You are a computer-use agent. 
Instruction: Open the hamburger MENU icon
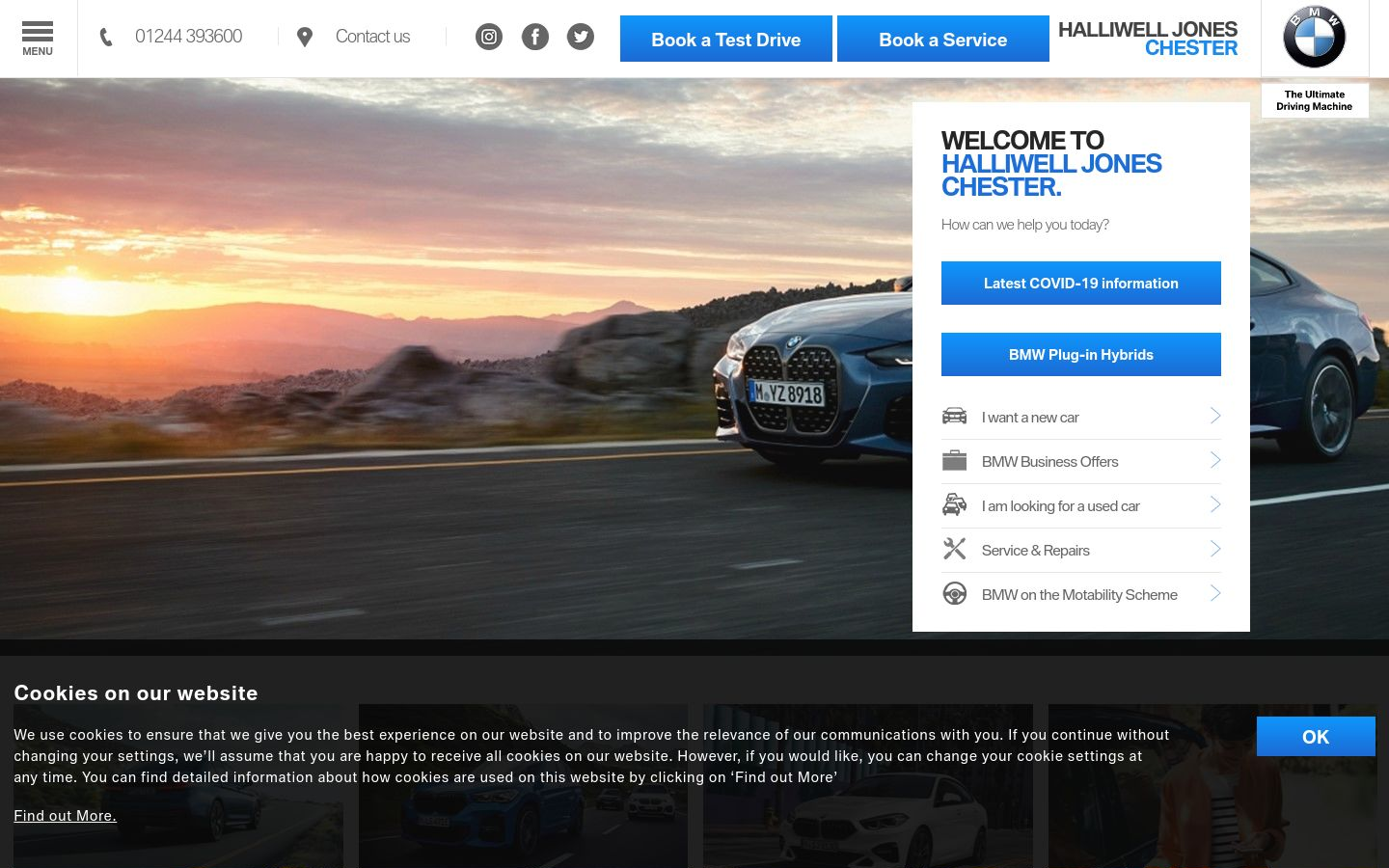tap(38, 39)
